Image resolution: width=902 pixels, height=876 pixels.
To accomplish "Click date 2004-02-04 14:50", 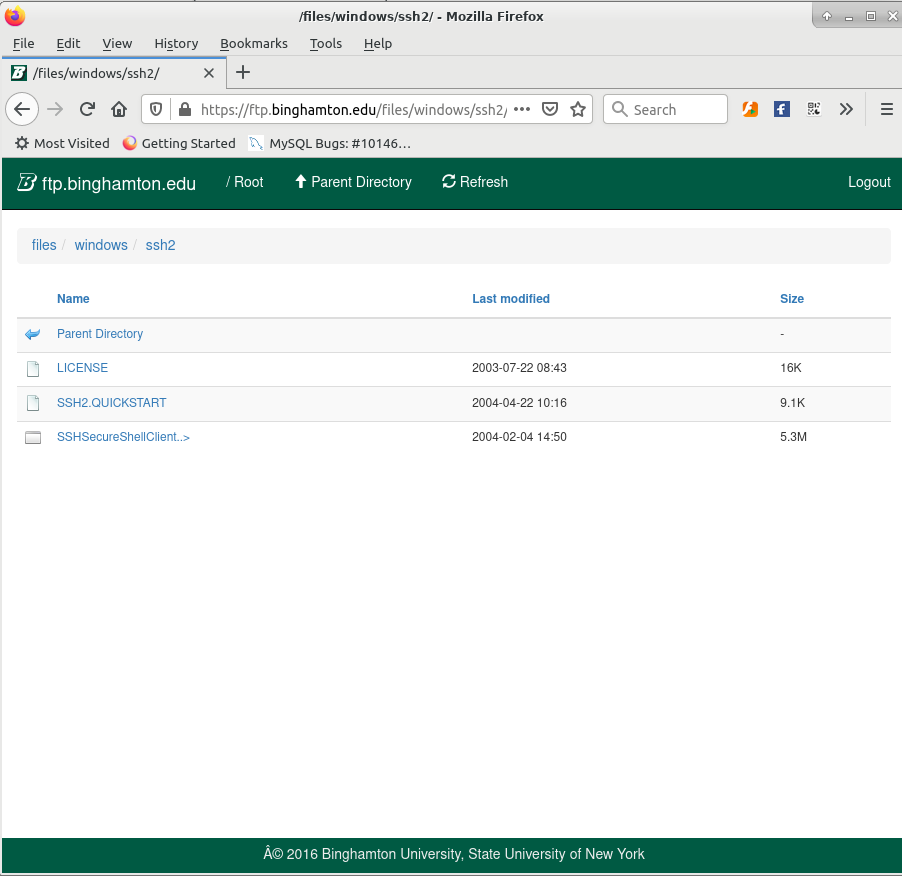I will point(519,437).
